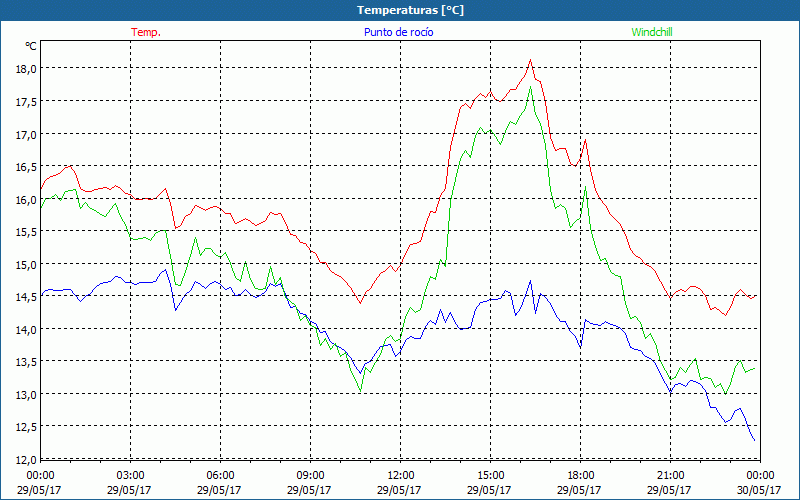This screenshot has width=800, height=500.
Task: Click the 12,5 y-axis value
Action: [26, 428]
